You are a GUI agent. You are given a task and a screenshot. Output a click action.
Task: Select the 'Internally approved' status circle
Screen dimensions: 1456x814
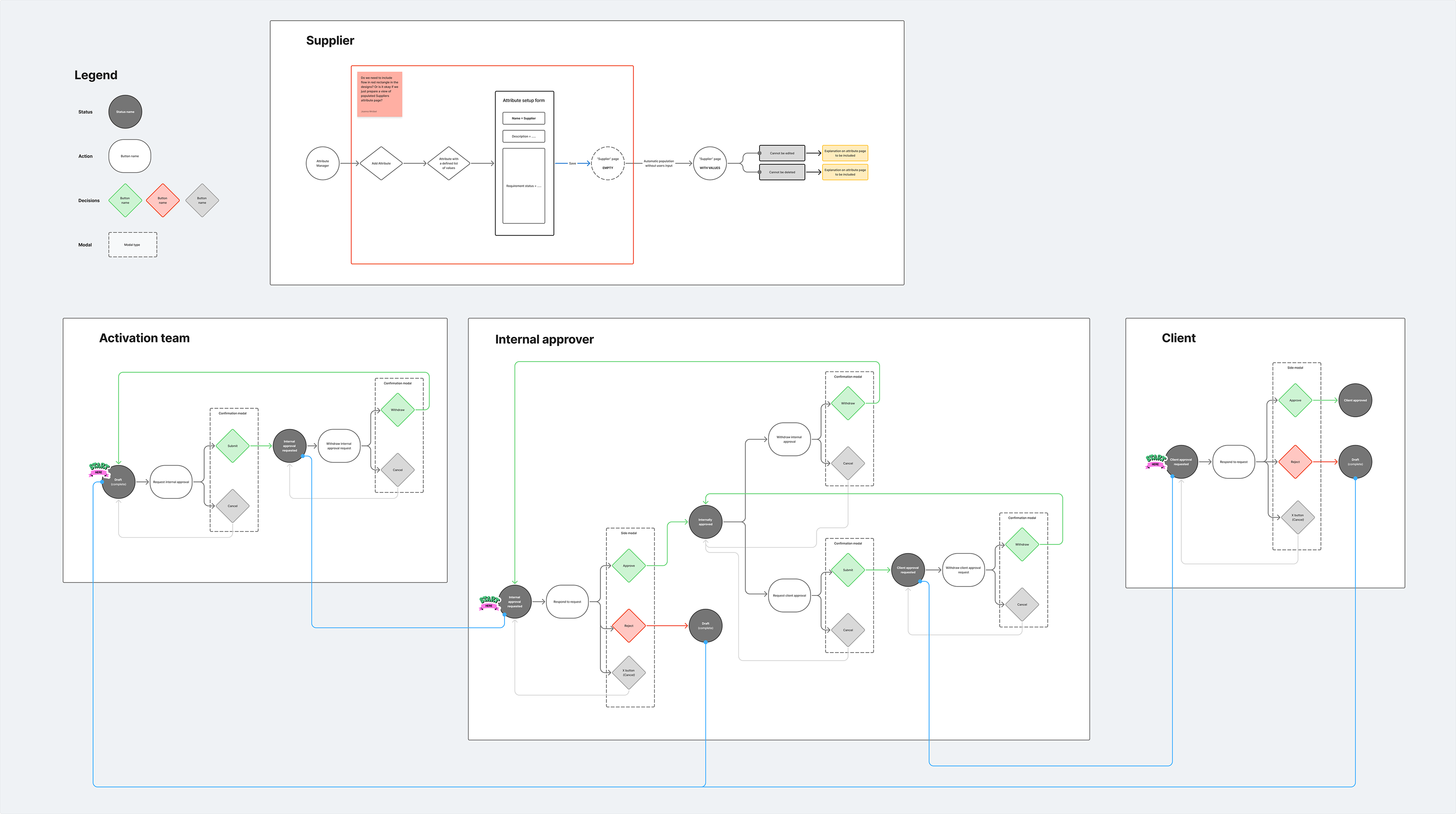pyautogui.click(x=705, y=522)
